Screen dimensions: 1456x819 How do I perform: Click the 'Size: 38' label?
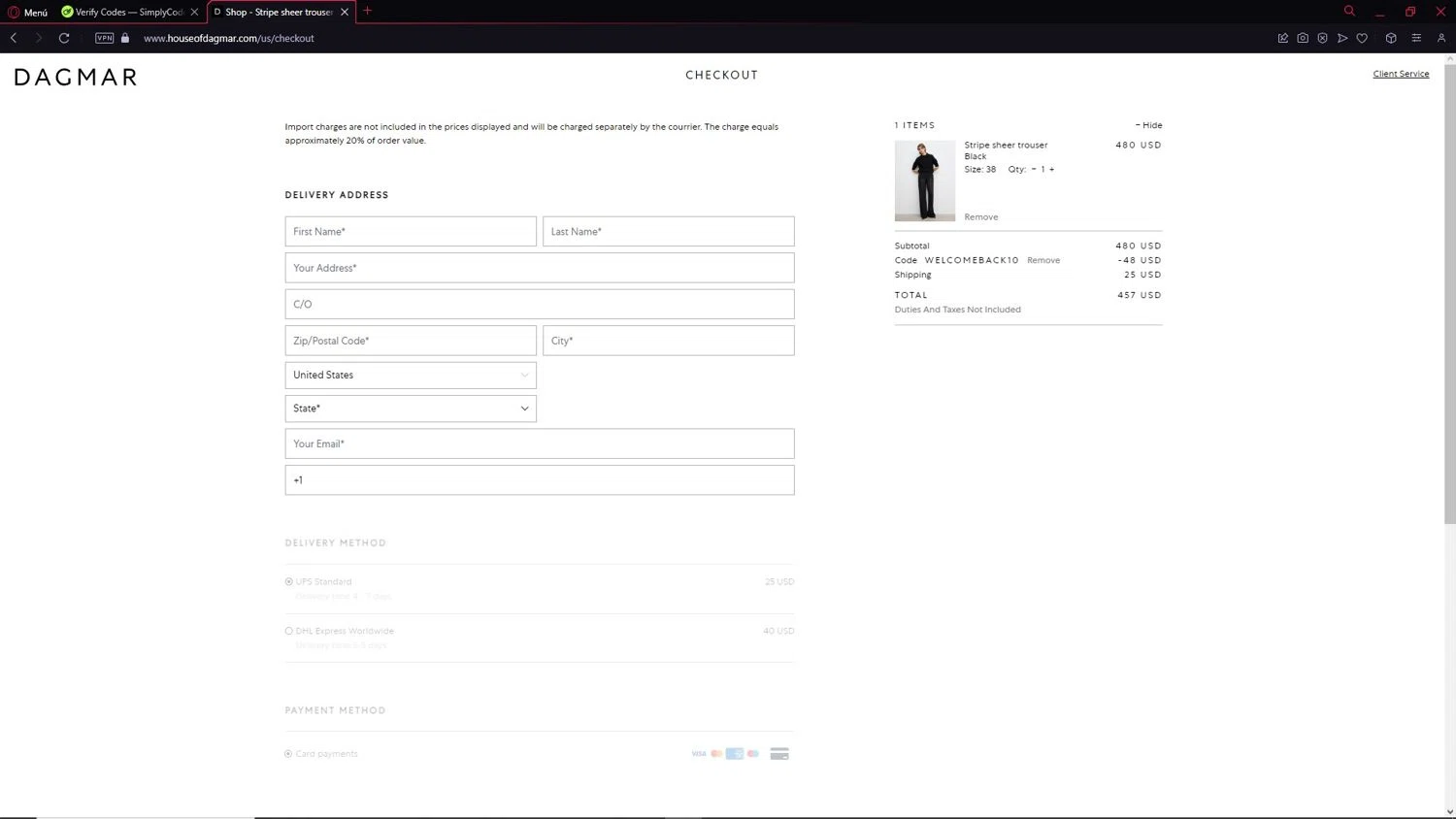click(x=980, y=169)
